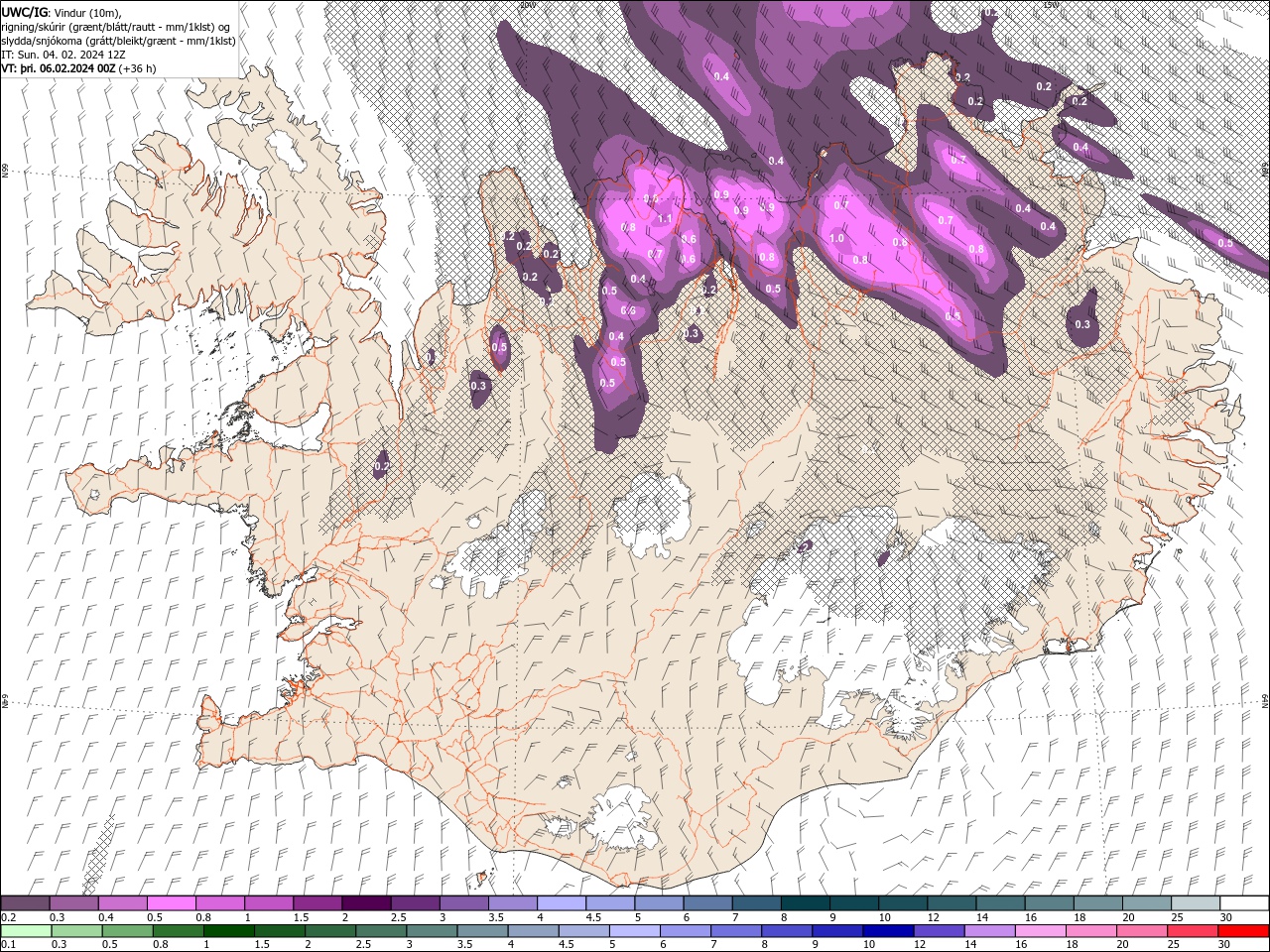Click the '2.5' label in the upper legend

point(399,917)
